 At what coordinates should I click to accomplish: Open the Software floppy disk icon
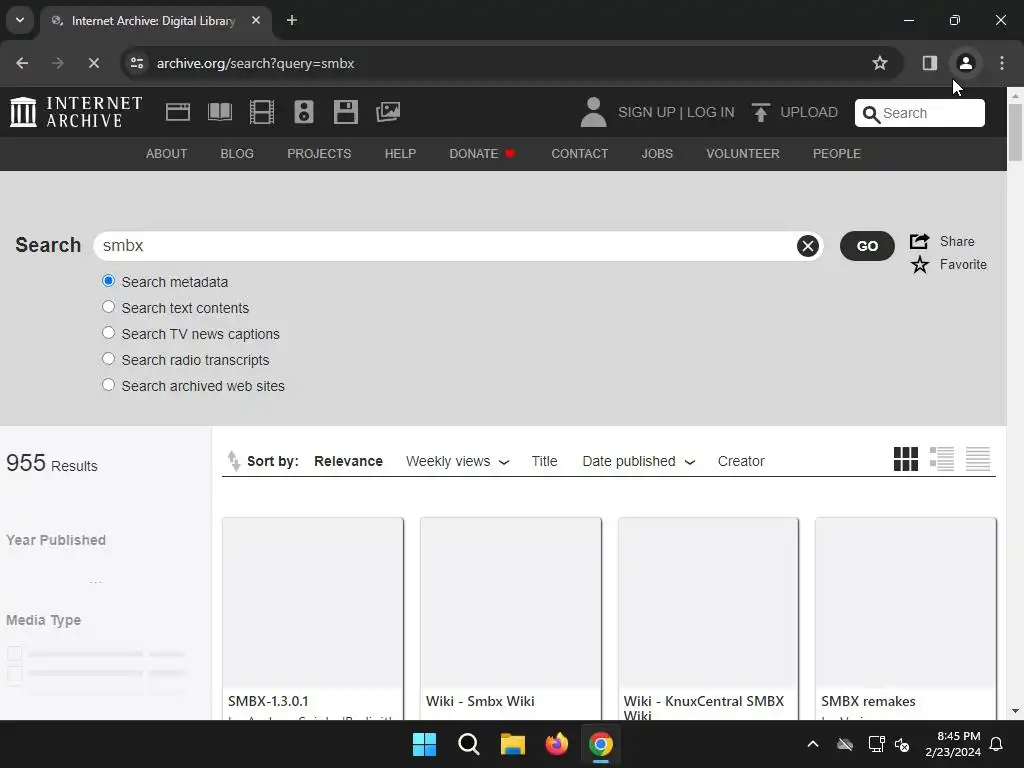pyautogui.click(x=345, y=112)
